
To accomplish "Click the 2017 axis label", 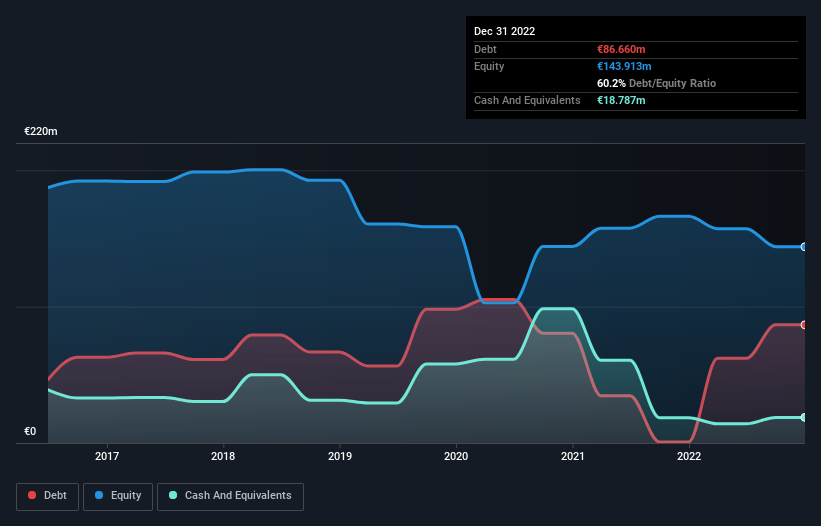I will (107, 456).
